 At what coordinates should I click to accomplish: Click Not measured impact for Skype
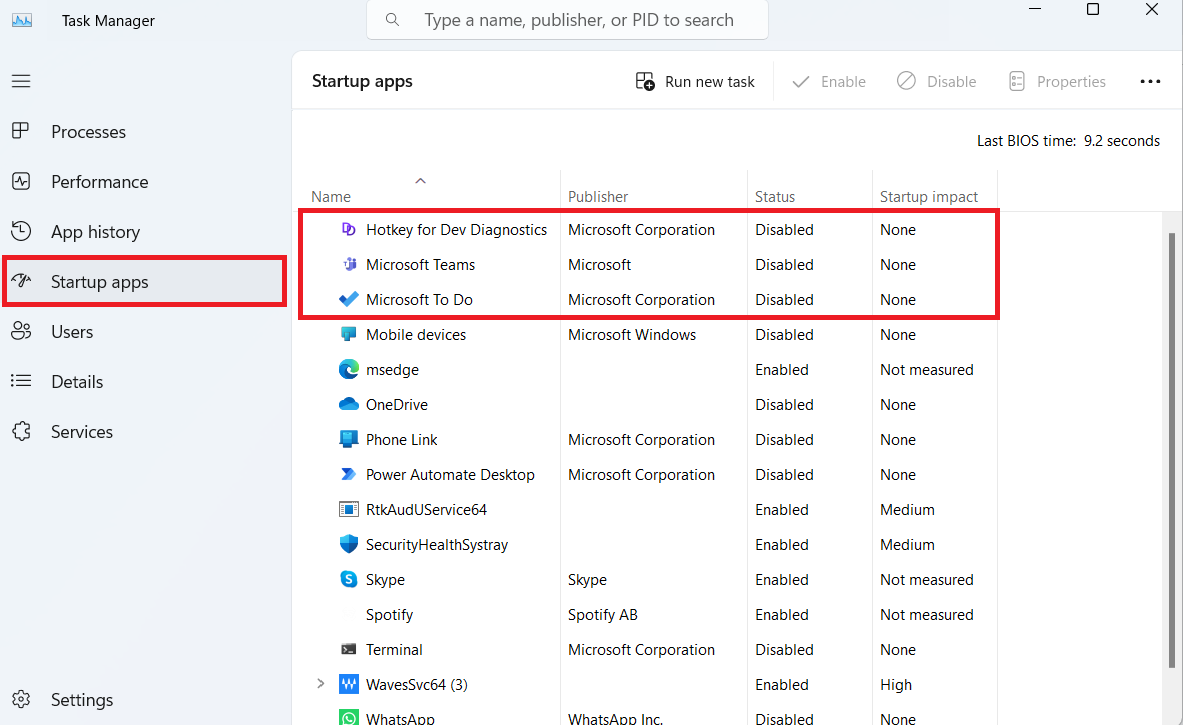(x=926, y=579)
